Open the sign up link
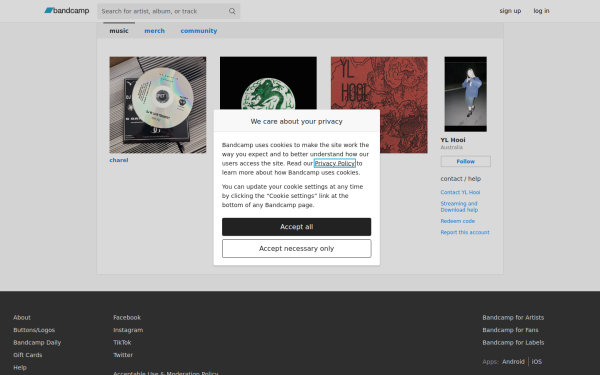The height and width of the screenshot is (375, 600). 510,11
